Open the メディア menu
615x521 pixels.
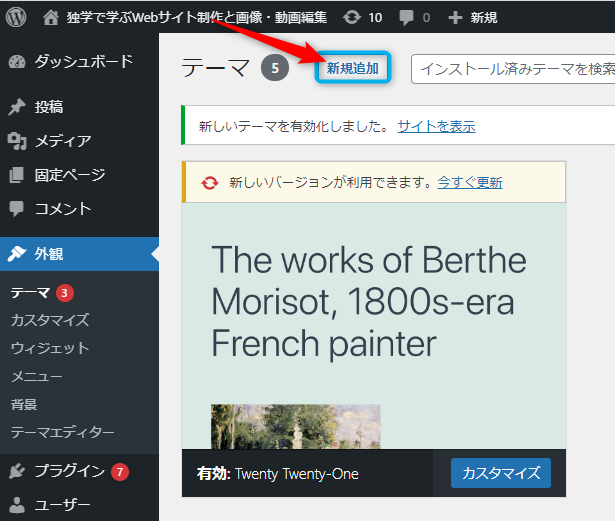click(63, 141)
